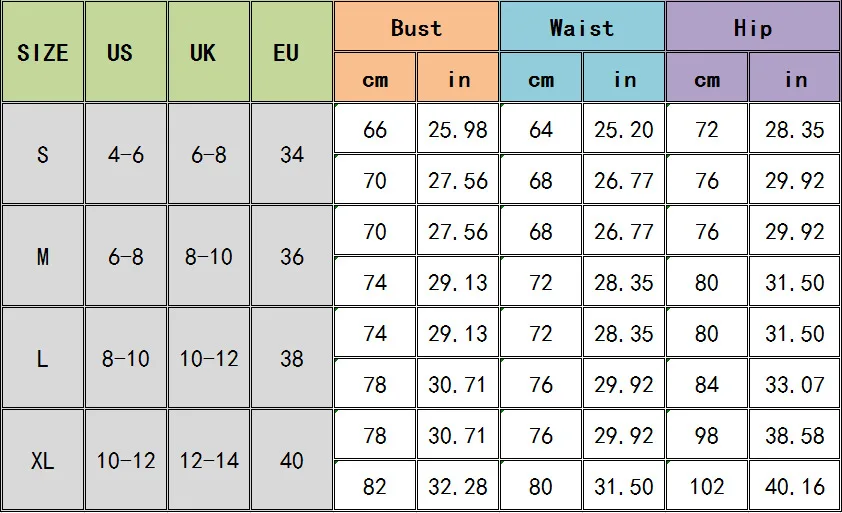842x513 pixels.
Task: Select the EU column header
Action: 291,52
